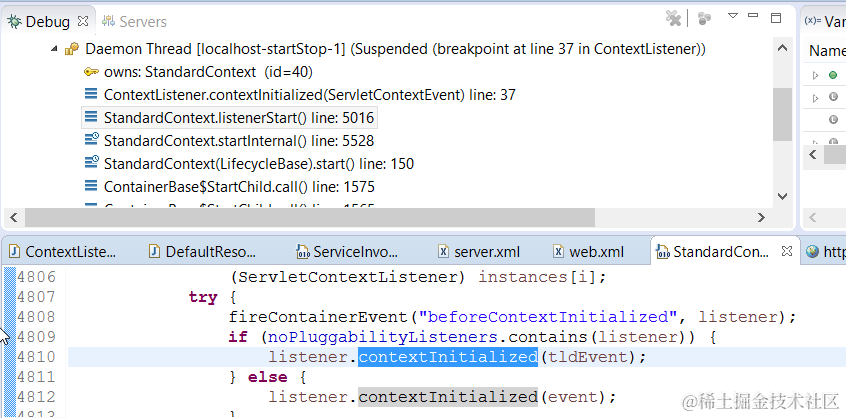The width and height of the screenshot is (846, 418).
Task: Click stack frame icon beside StandardContext(LifecycleBase).start()
Action: coord(91,163)
